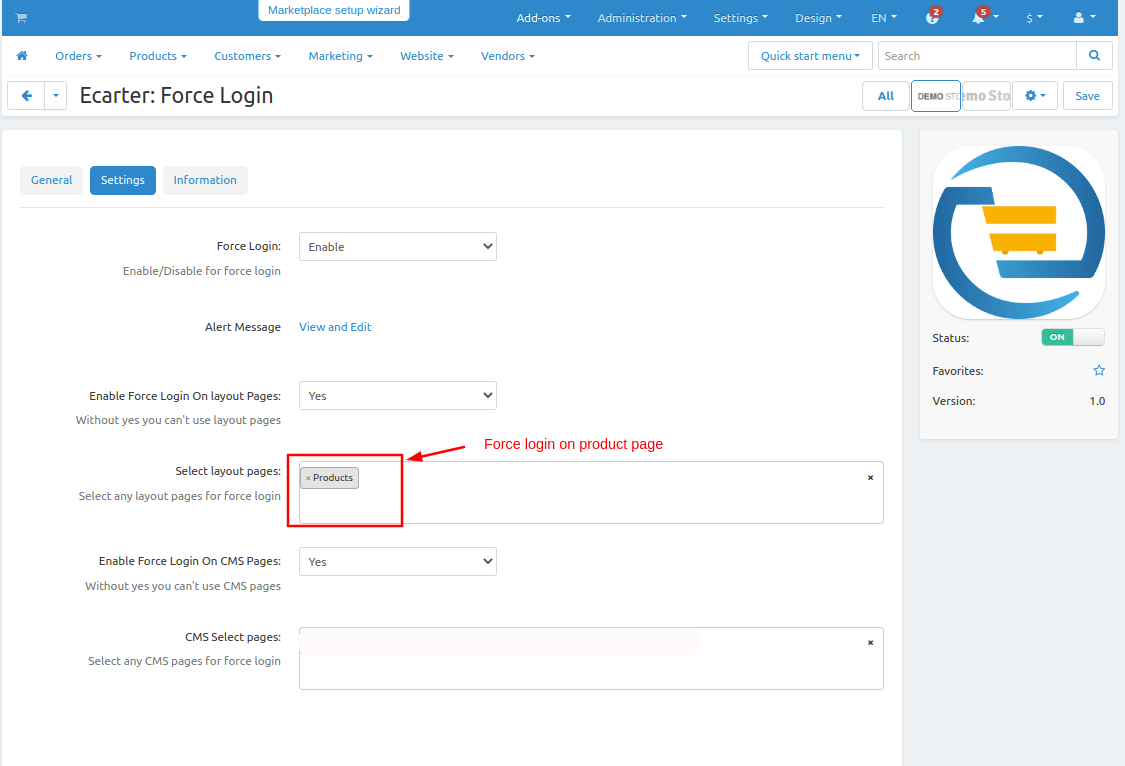Viewport: 1125px width, 766px height.
Task: Toggle the add-on Status switch
Action: pyautogui.click(x=1073, y=337)
